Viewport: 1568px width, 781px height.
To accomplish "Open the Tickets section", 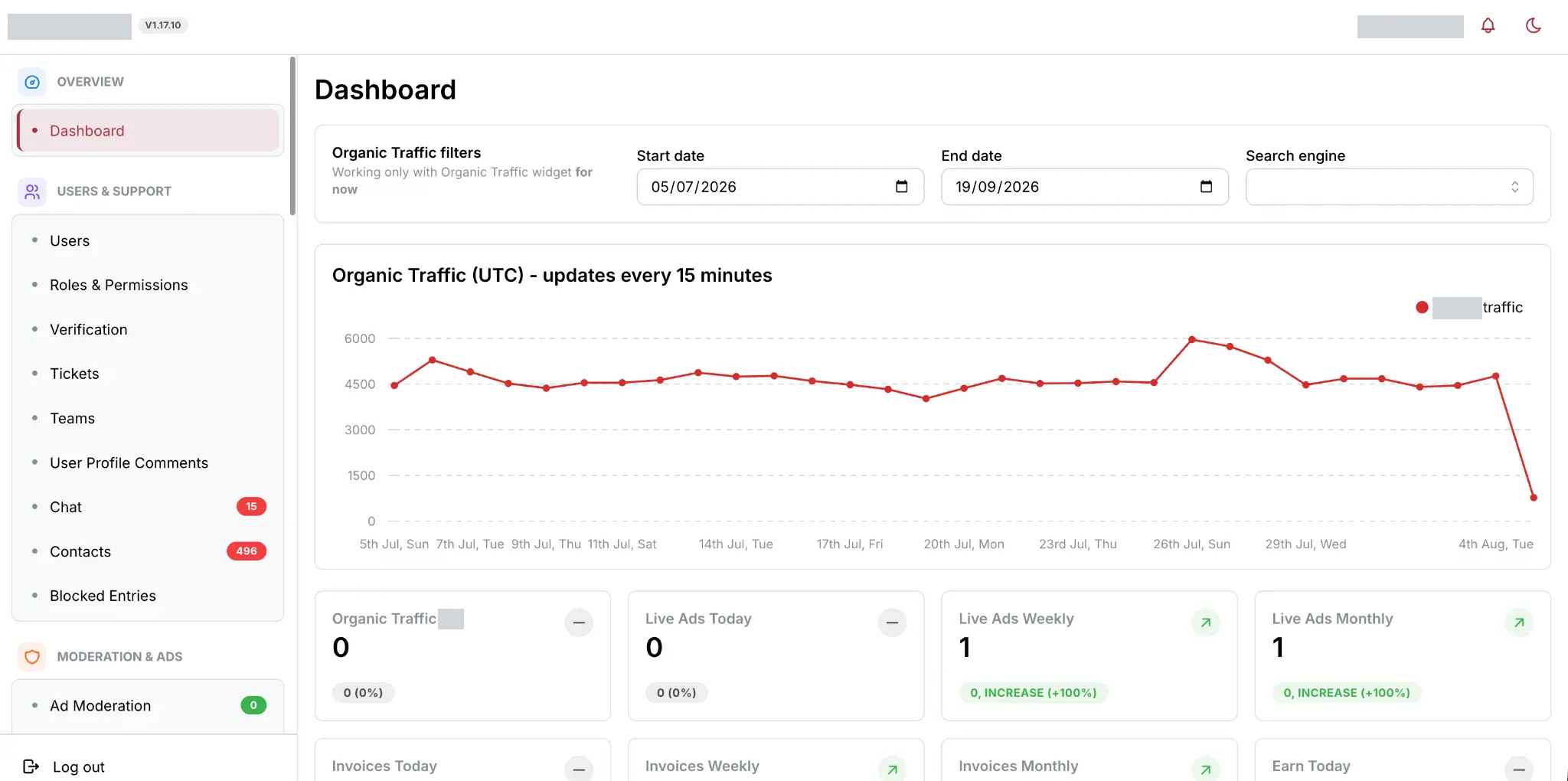I will point(148,374).
